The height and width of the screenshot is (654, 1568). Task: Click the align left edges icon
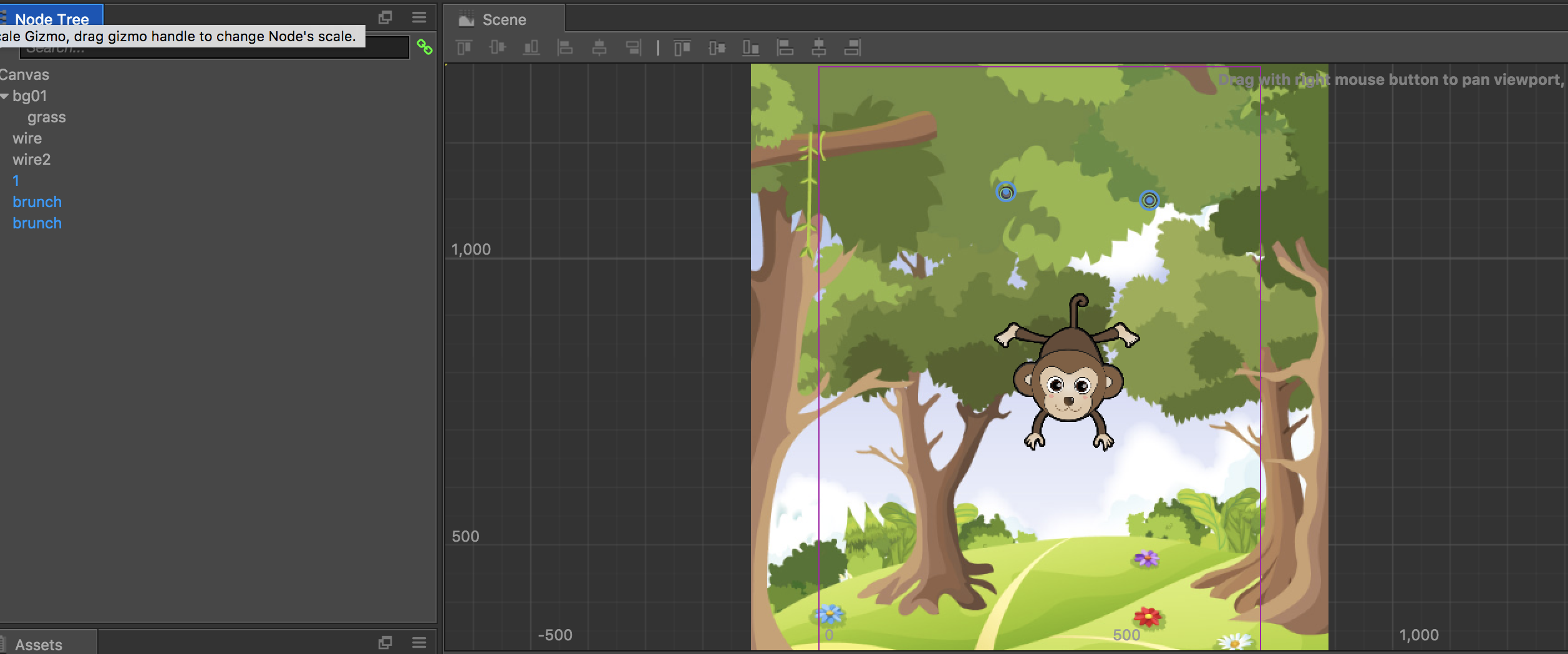click(x=565, y=47)
